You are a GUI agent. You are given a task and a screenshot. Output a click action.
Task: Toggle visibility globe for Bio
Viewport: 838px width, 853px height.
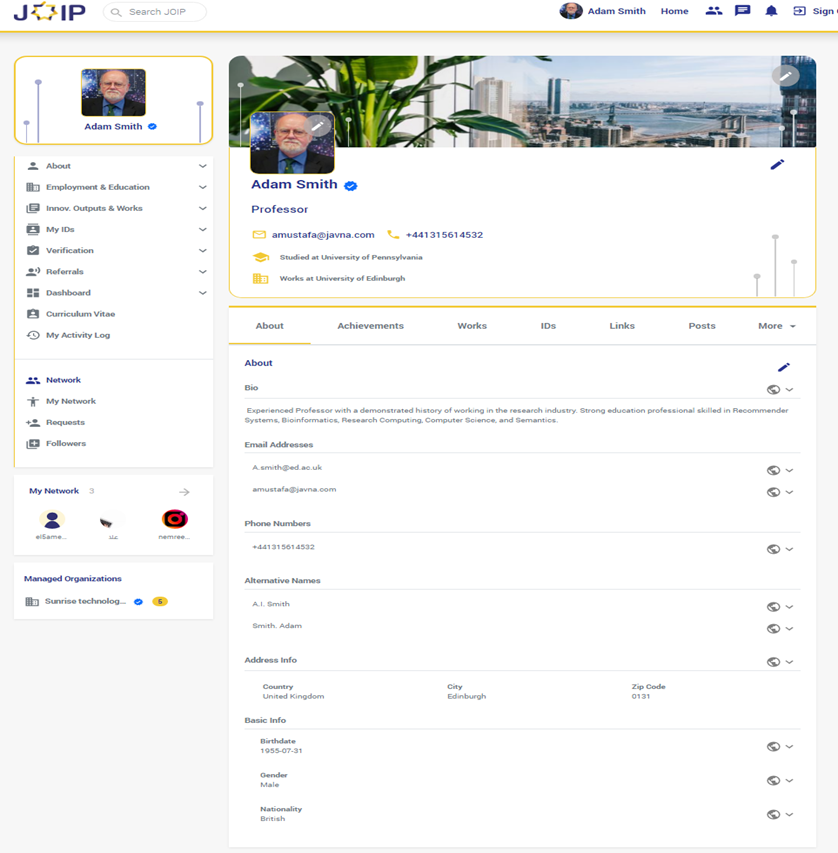click(x=773, y=390)
